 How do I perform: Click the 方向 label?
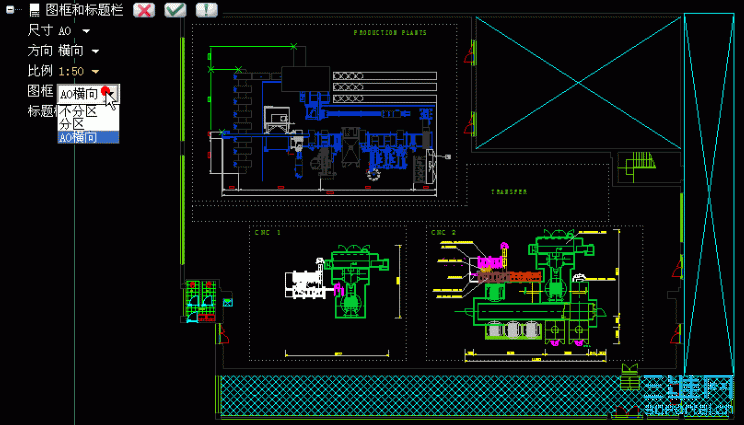pyautogui.click(x=40, y=50)
